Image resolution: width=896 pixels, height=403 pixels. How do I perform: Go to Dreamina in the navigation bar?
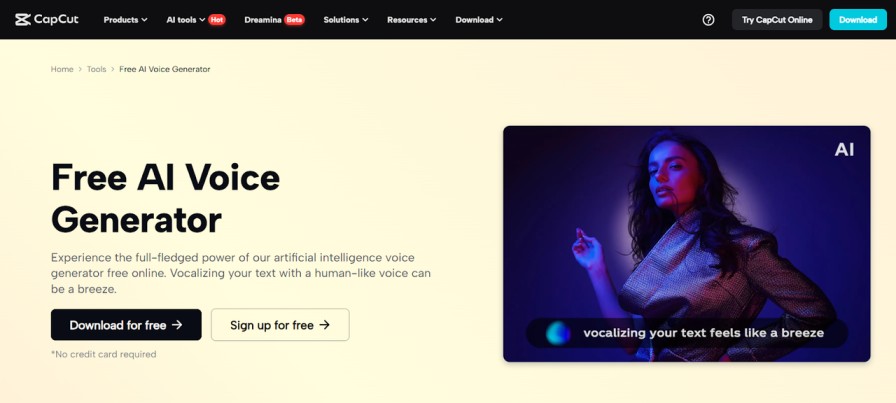(x=263, y=19)
